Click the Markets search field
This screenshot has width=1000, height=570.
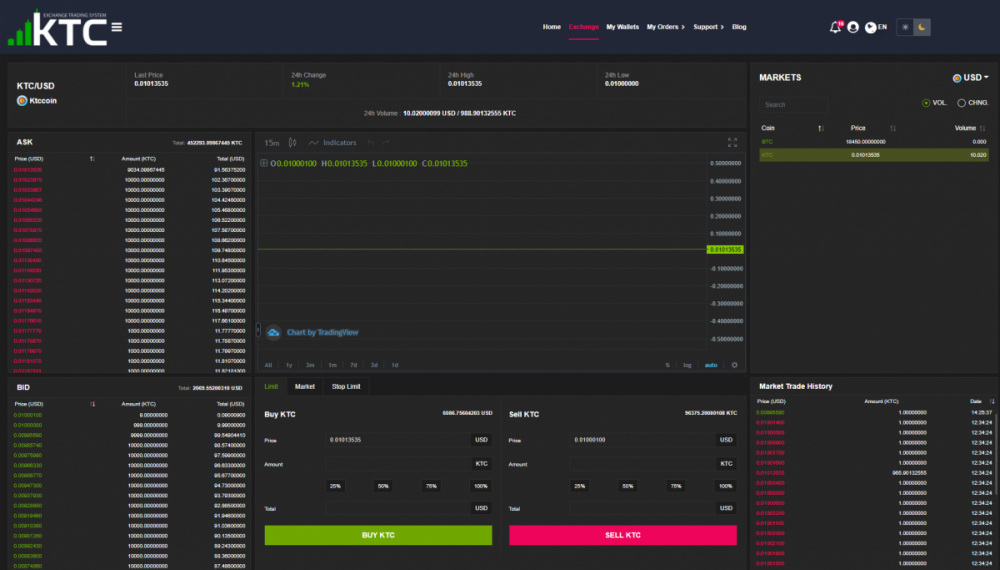pos(793,105)
